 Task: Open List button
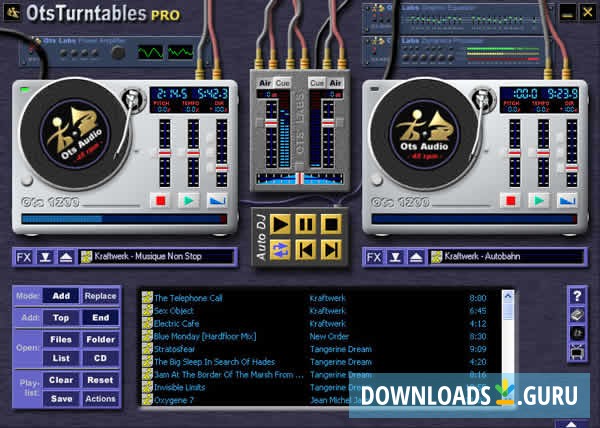click(61, 358)
